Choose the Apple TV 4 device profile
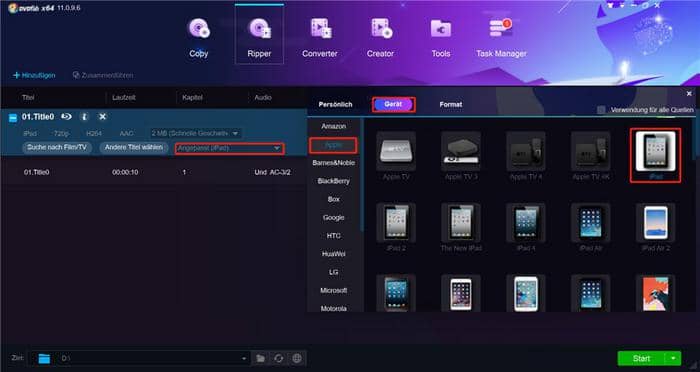 526,155
